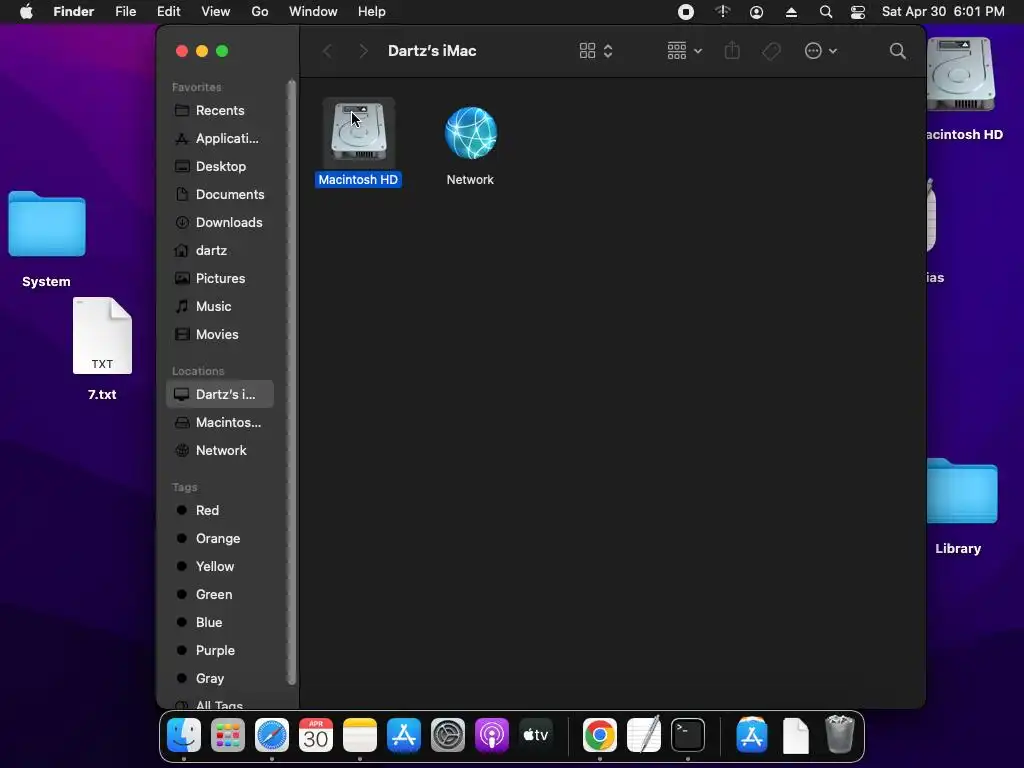Viewport: 1024px width, 768px height.
Task: Select the Macintosh HD desktop drive
Action: pyautogui.click(x=960, y=75)
